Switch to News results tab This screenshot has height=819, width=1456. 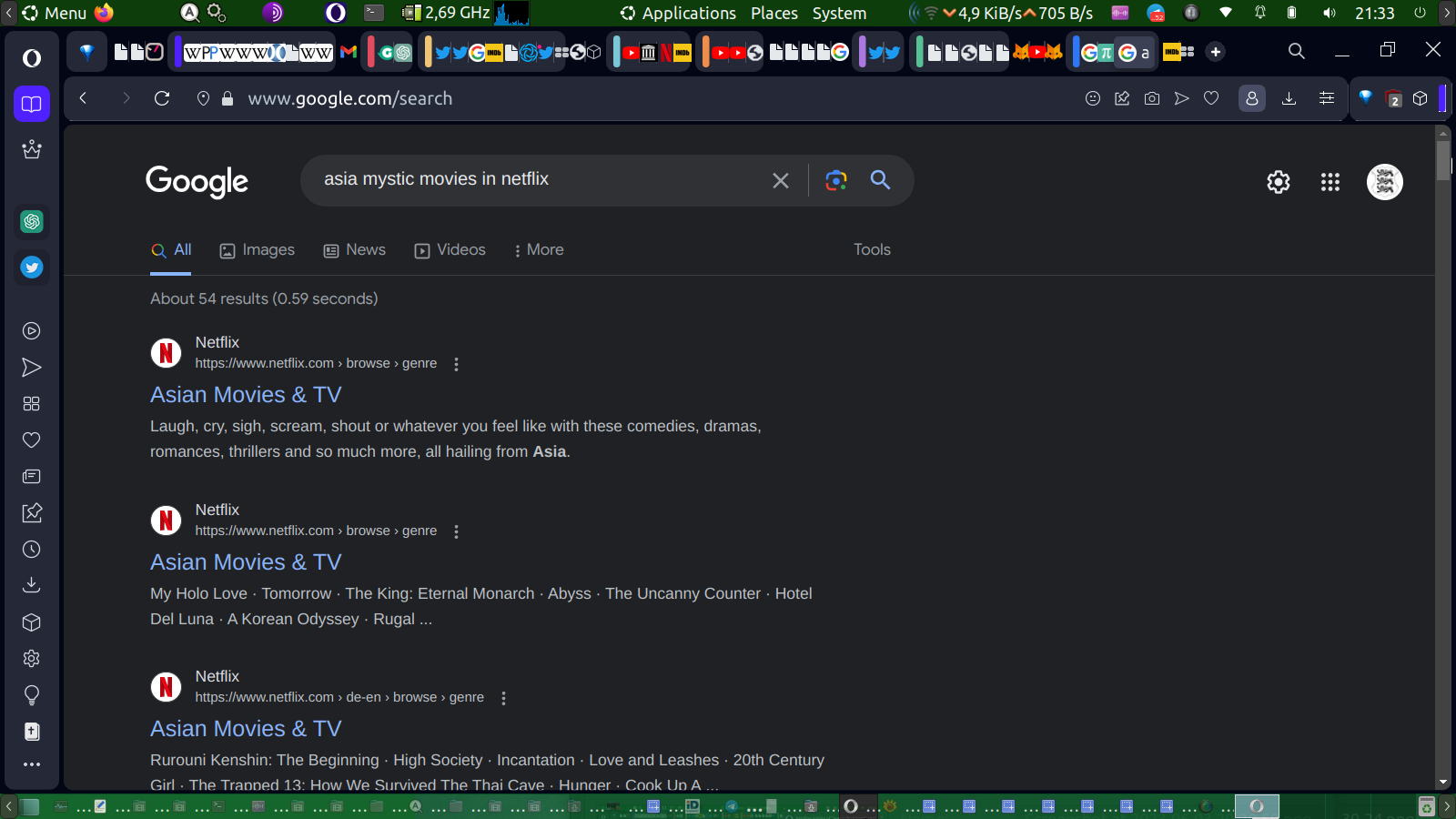coord(355,250)
